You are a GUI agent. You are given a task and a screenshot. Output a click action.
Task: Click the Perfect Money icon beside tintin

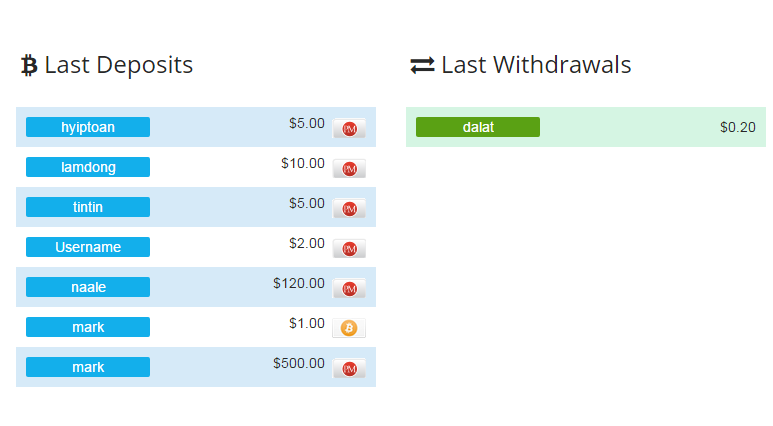(x=349, y=209)
